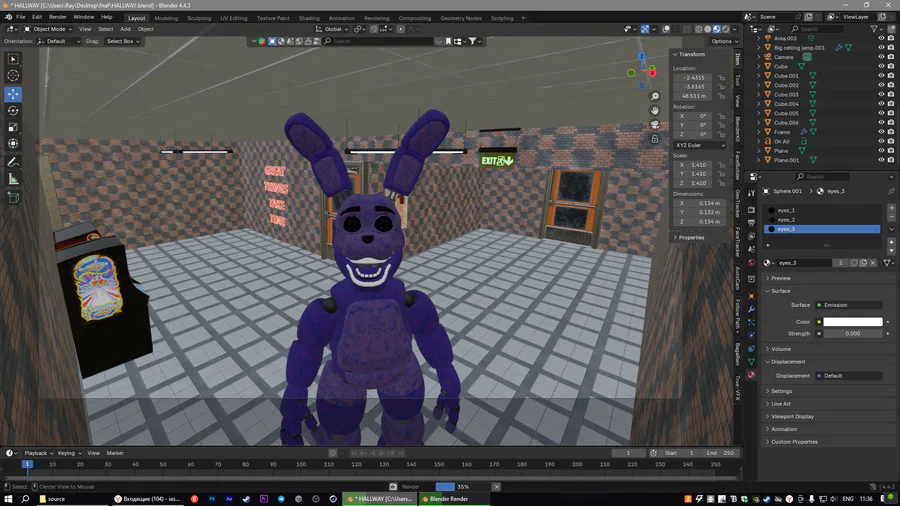
Task: Open the Object Data properties tab icon
Action: [x=751, y=361]
